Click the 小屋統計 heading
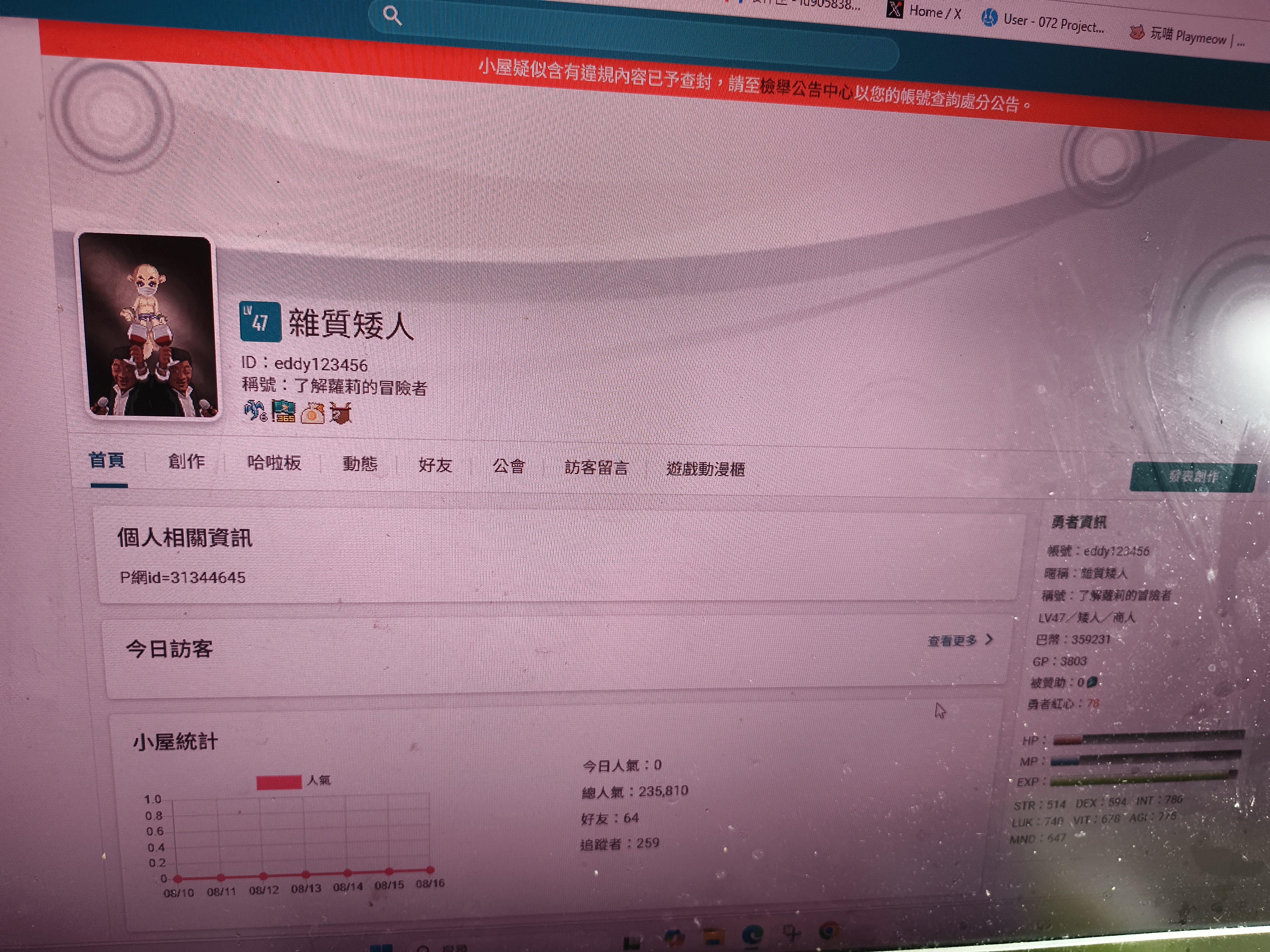This screenshot has width=1270, height=952. click(x=175, y=741)
